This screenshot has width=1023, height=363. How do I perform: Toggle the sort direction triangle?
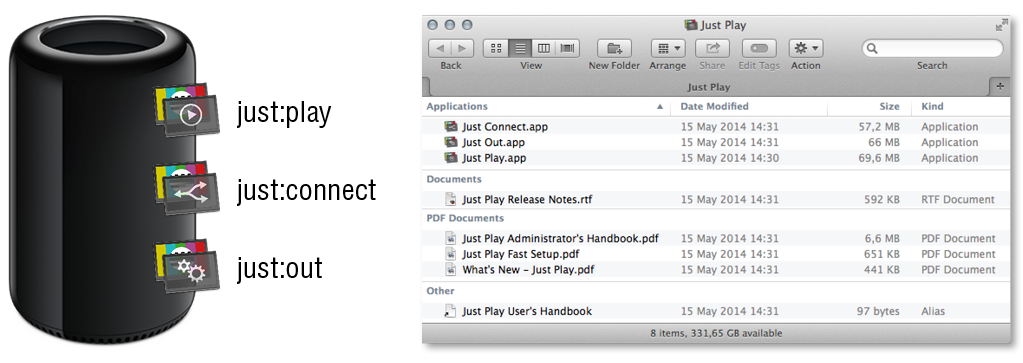tap(660, 106)
